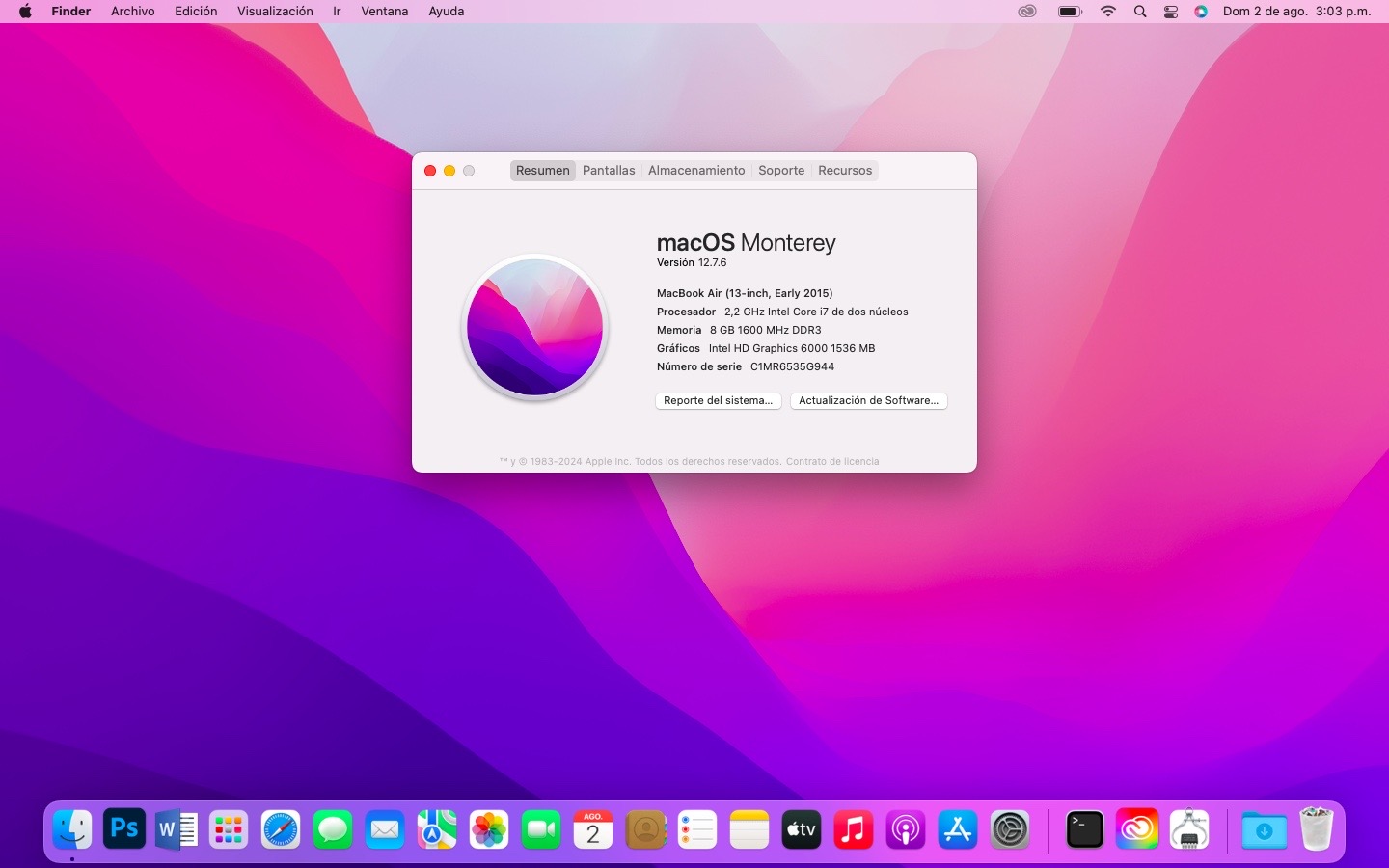Click Actualización de Software button

(x=869, y=401)
